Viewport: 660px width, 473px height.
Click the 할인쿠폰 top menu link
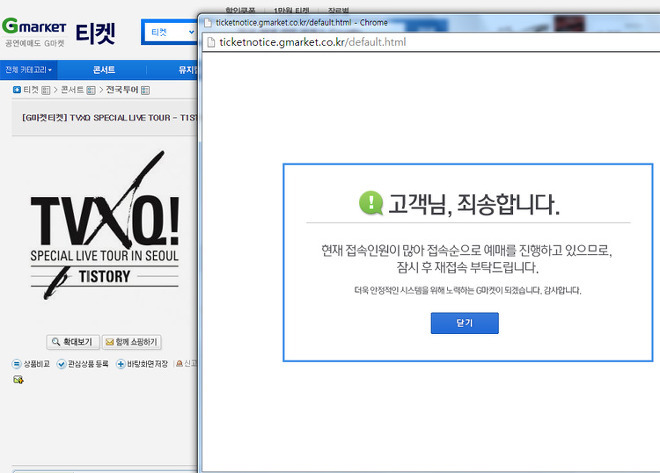point(240,10)
